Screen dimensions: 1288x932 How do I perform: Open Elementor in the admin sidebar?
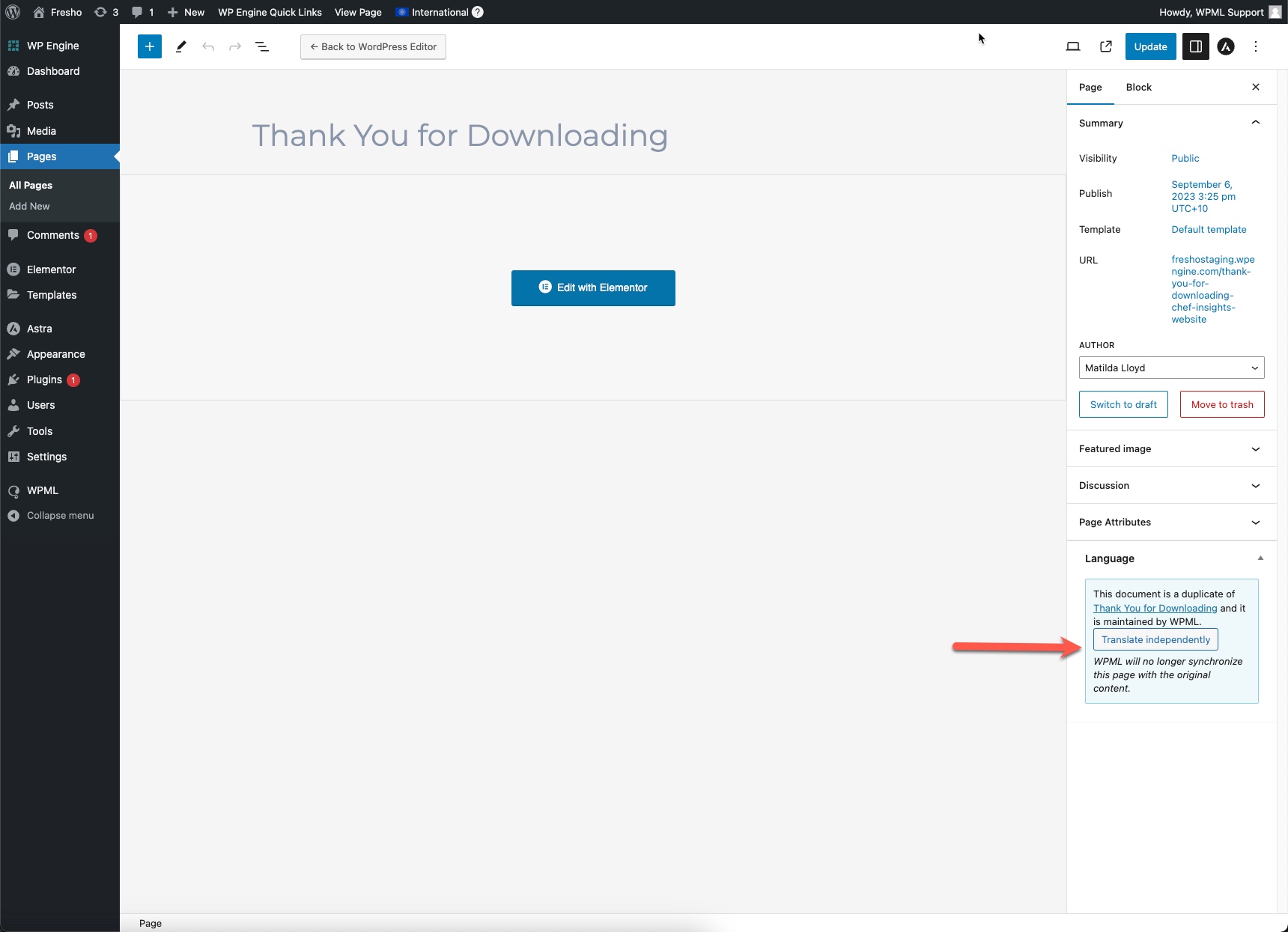click(x=51, y=269)
